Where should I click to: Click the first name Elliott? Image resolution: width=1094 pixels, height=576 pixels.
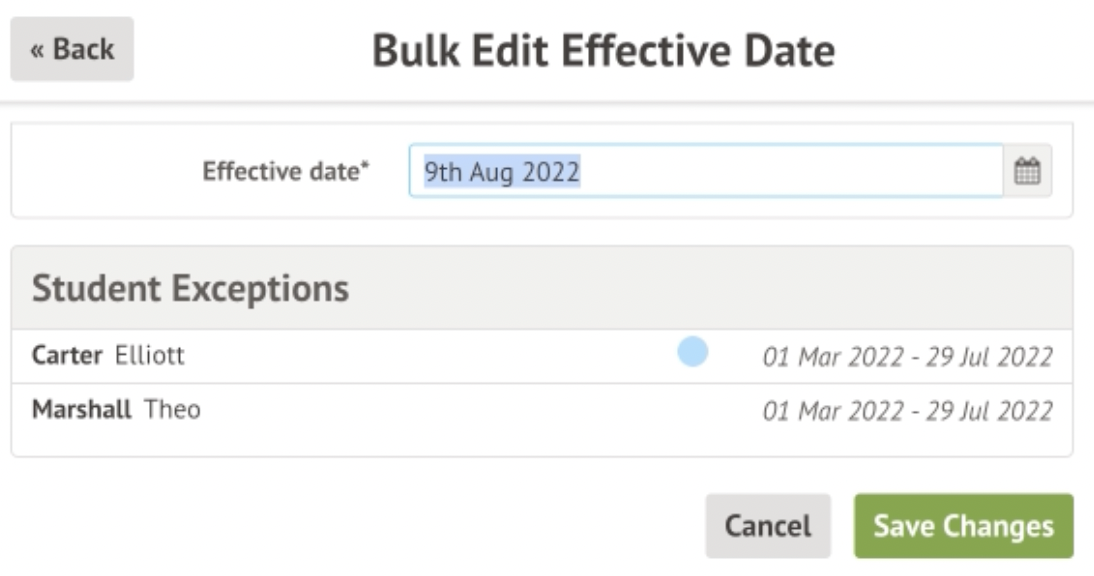point(150,356)
